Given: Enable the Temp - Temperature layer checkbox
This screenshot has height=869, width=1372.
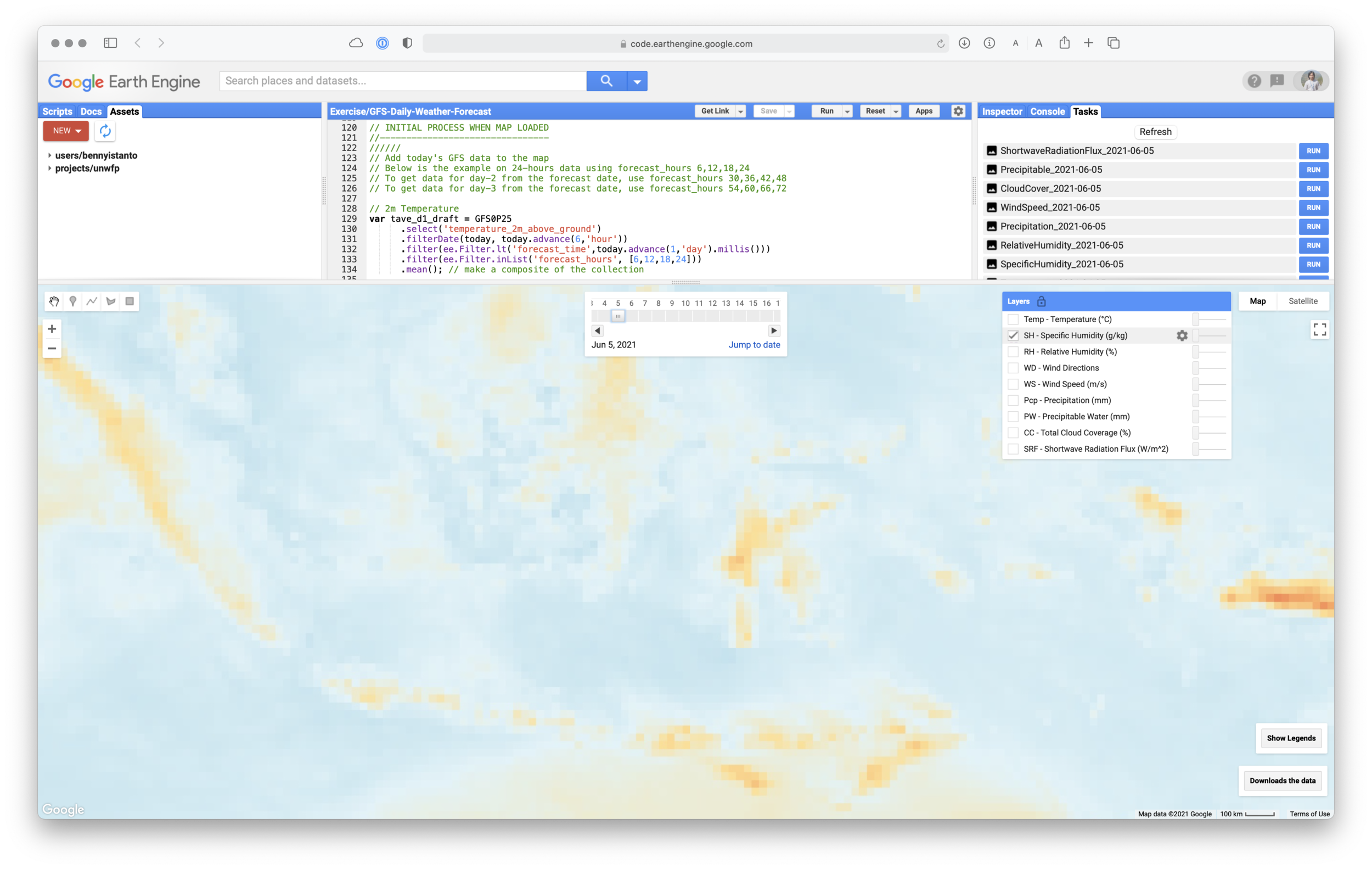Looking at the screenshot, I should [1013, 319].
